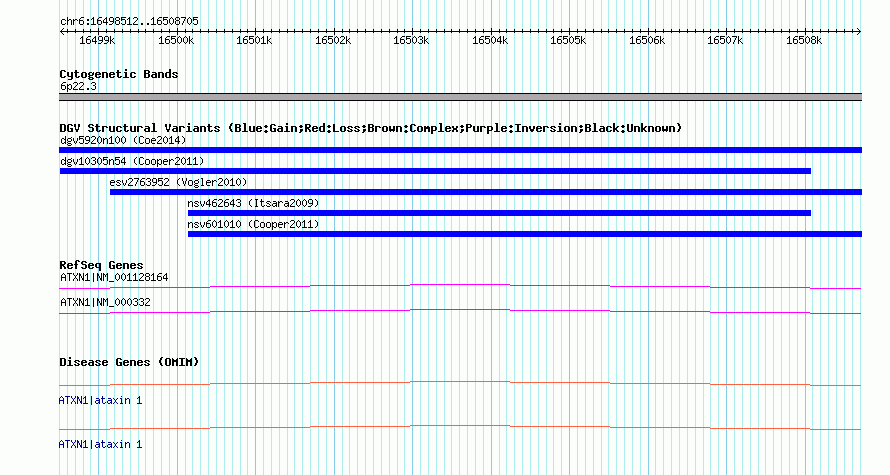Click the 16499k ruler tick label

coord(97,40)
